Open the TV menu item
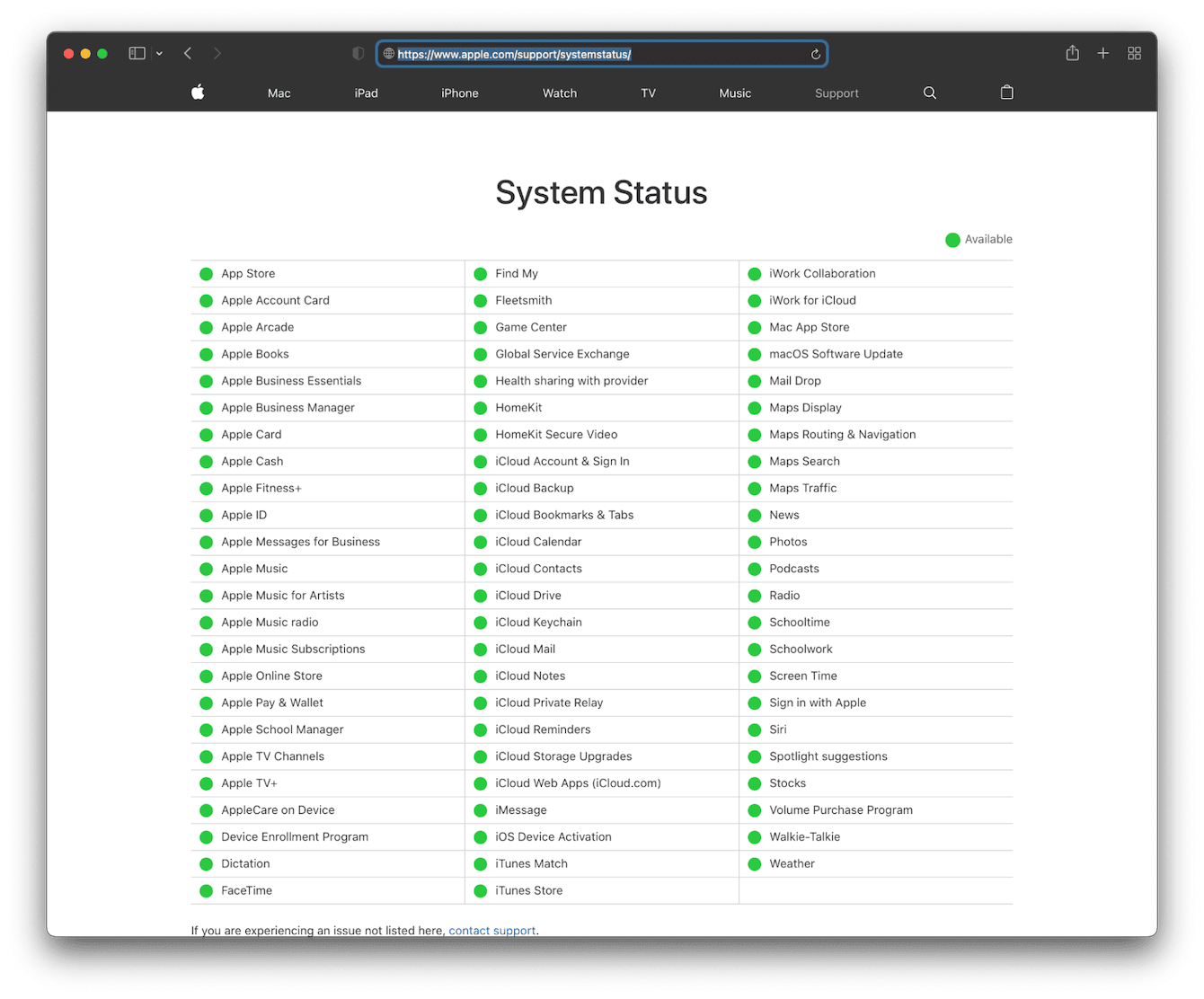Screen dimensions: 1204x999 [649, 93]
